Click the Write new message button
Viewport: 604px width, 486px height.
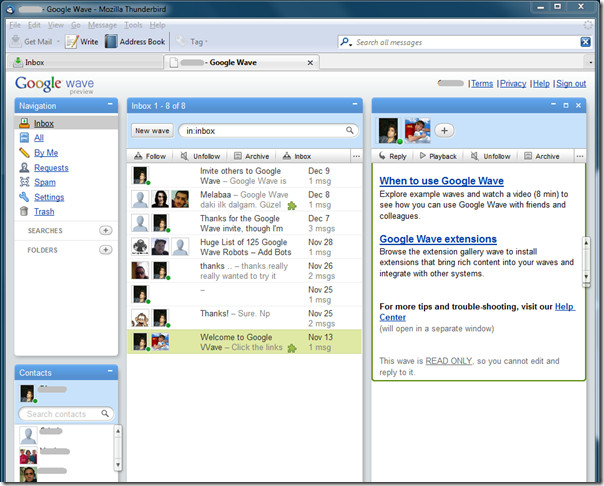(82, 42)
